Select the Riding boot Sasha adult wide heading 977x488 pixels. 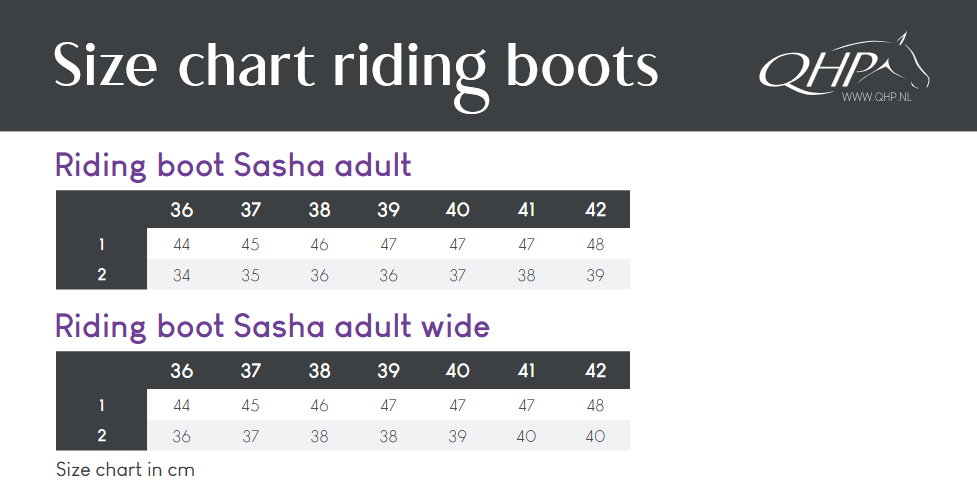point(272,327)
